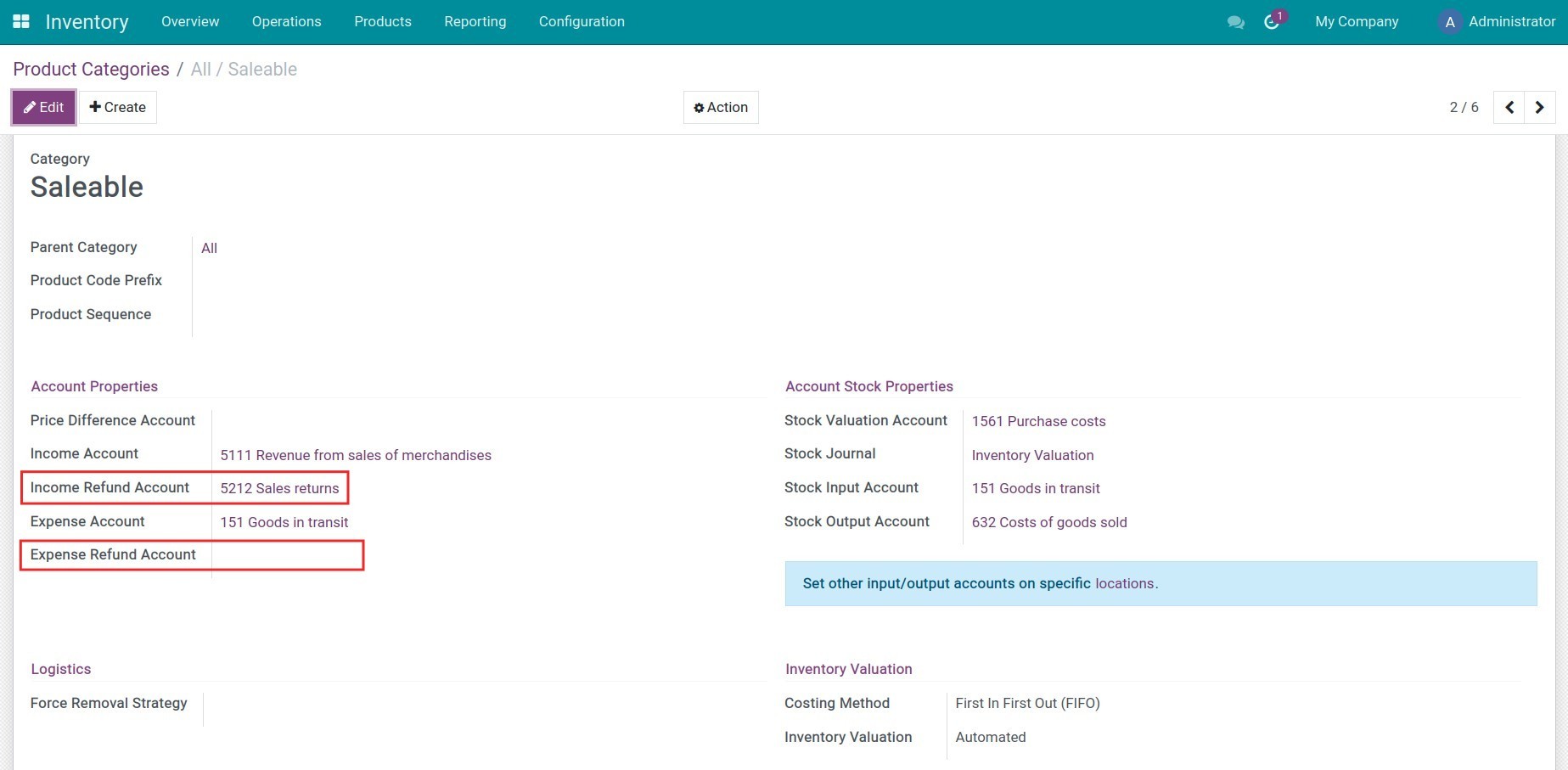View activities via the clock icon

click(1270, 23)
